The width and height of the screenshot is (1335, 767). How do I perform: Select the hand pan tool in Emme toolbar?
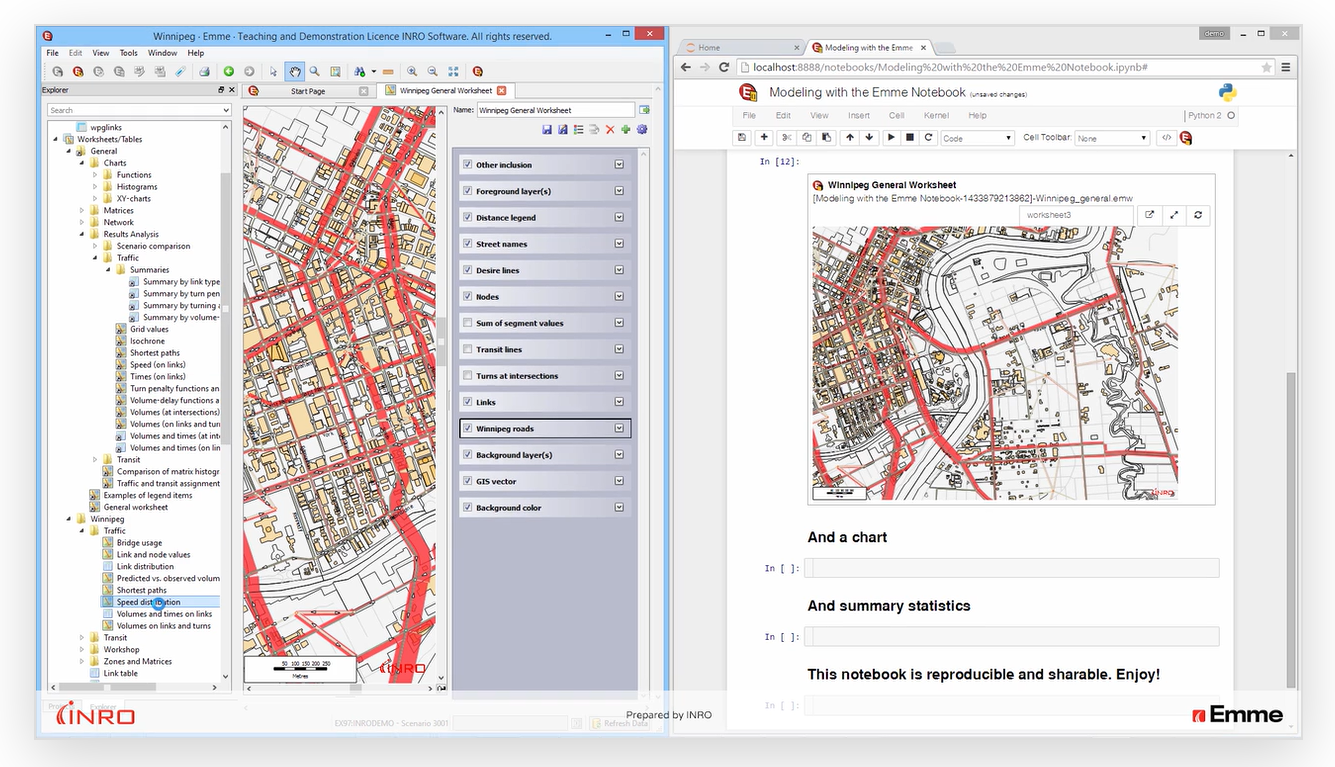294,71
